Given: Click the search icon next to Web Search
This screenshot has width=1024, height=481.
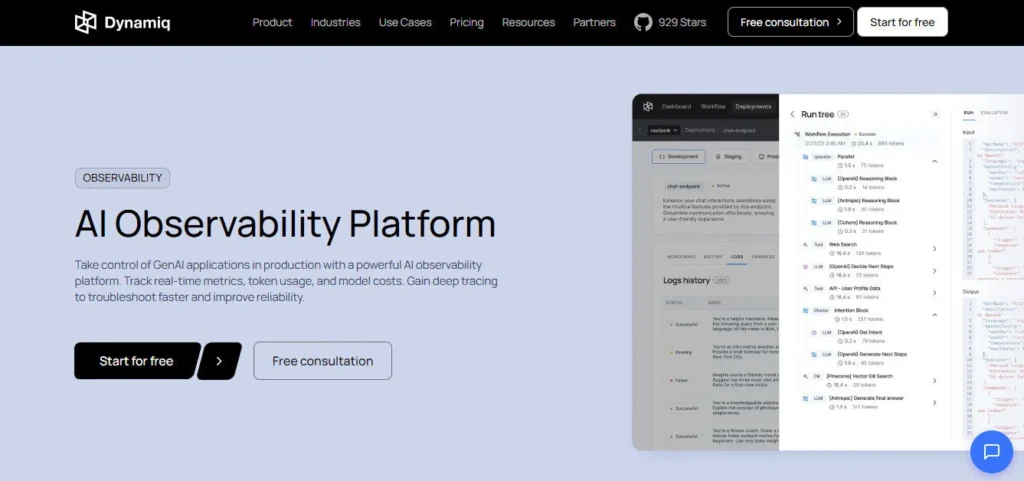Looking at the screenshot, I should tap(805, 245).
